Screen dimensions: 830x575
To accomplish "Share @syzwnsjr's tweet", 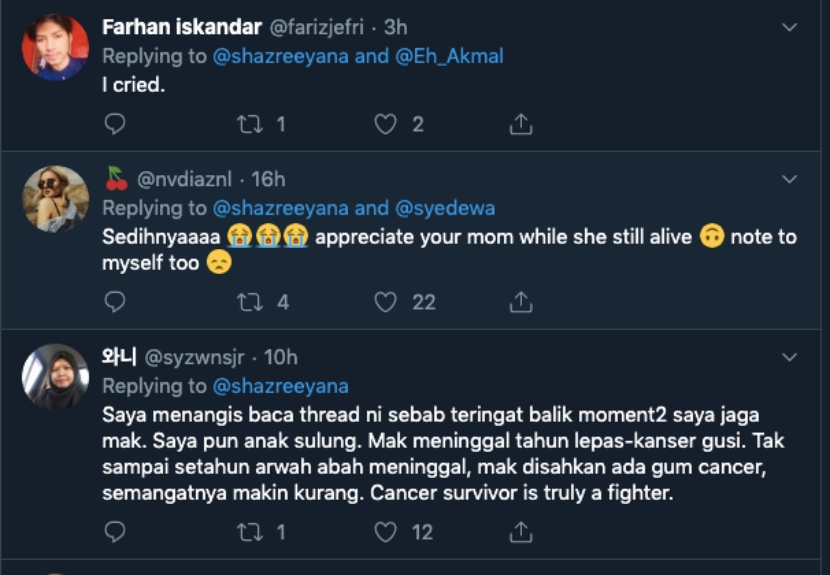I will tap(520, 532).
